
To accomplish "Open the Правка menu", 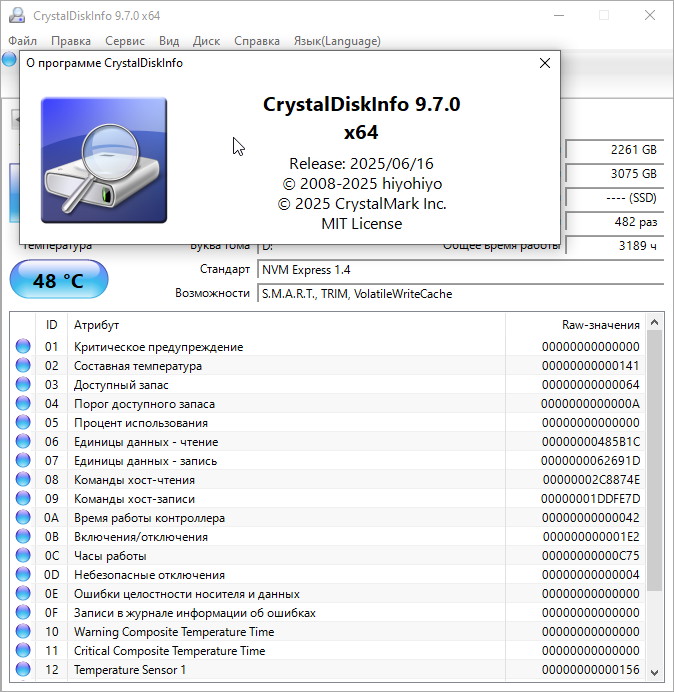I will click(x=71, y=41).
